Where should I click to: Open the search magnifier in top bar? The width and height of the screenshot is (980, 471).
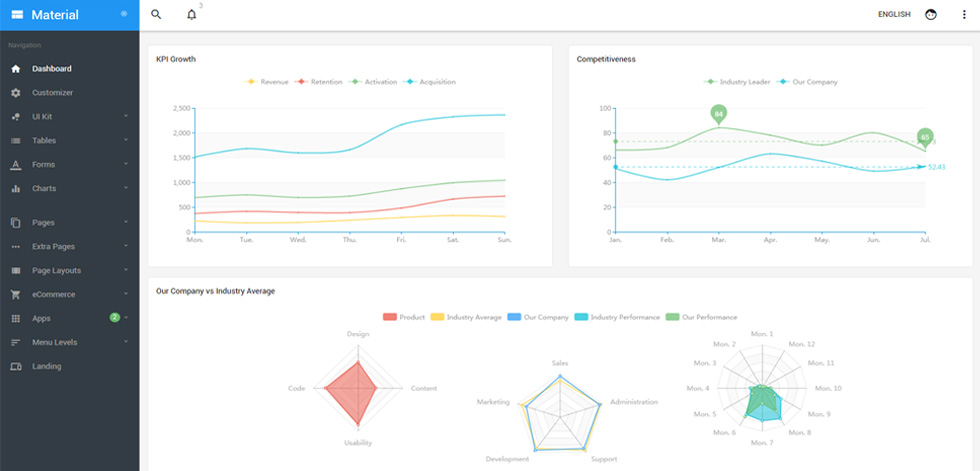pyautogui.click(x=156, y=14)
